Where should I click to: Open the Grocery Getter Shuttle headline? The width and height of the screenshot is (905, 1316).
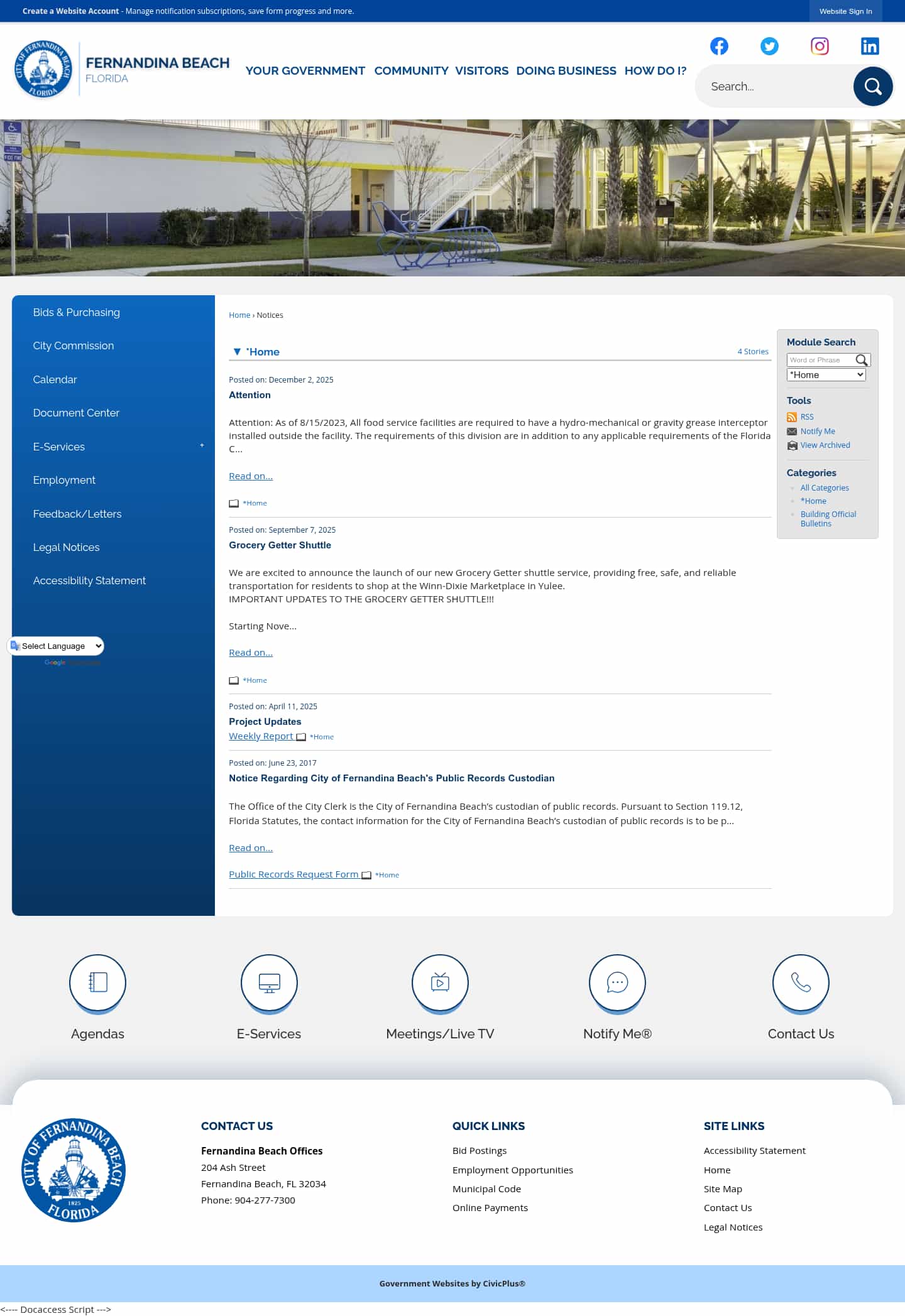click(280, 545)
